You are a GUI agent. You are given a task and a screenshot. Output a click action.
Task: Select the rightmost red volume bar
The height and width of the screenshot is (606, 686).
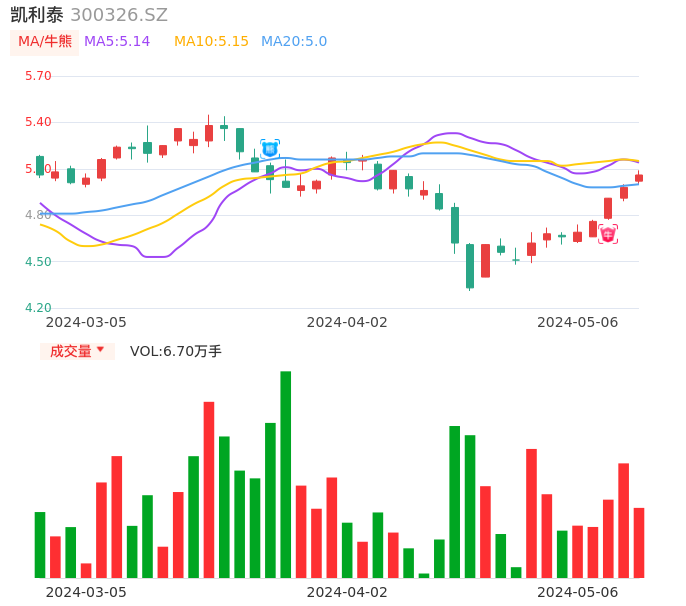[x=639, y=542]
